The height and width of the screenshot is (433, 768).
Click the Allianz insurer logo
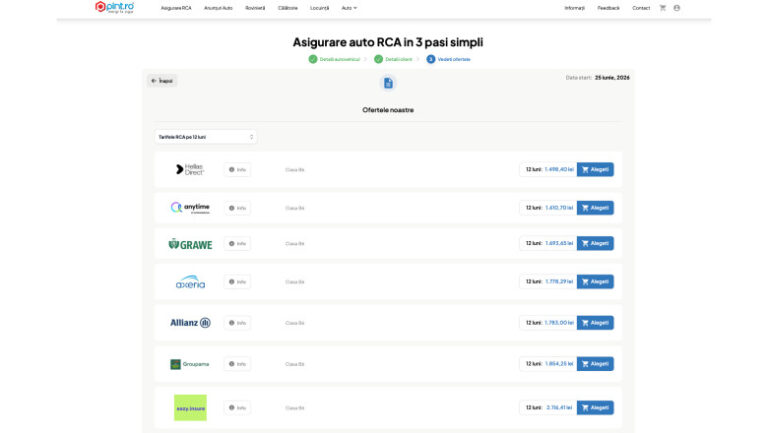coord(190,323)
